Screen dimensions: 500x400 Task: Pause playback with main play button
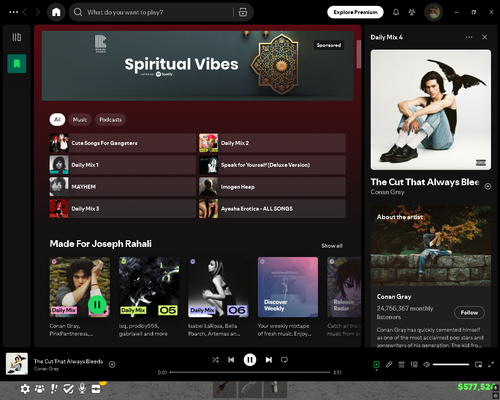pos(250,360)
